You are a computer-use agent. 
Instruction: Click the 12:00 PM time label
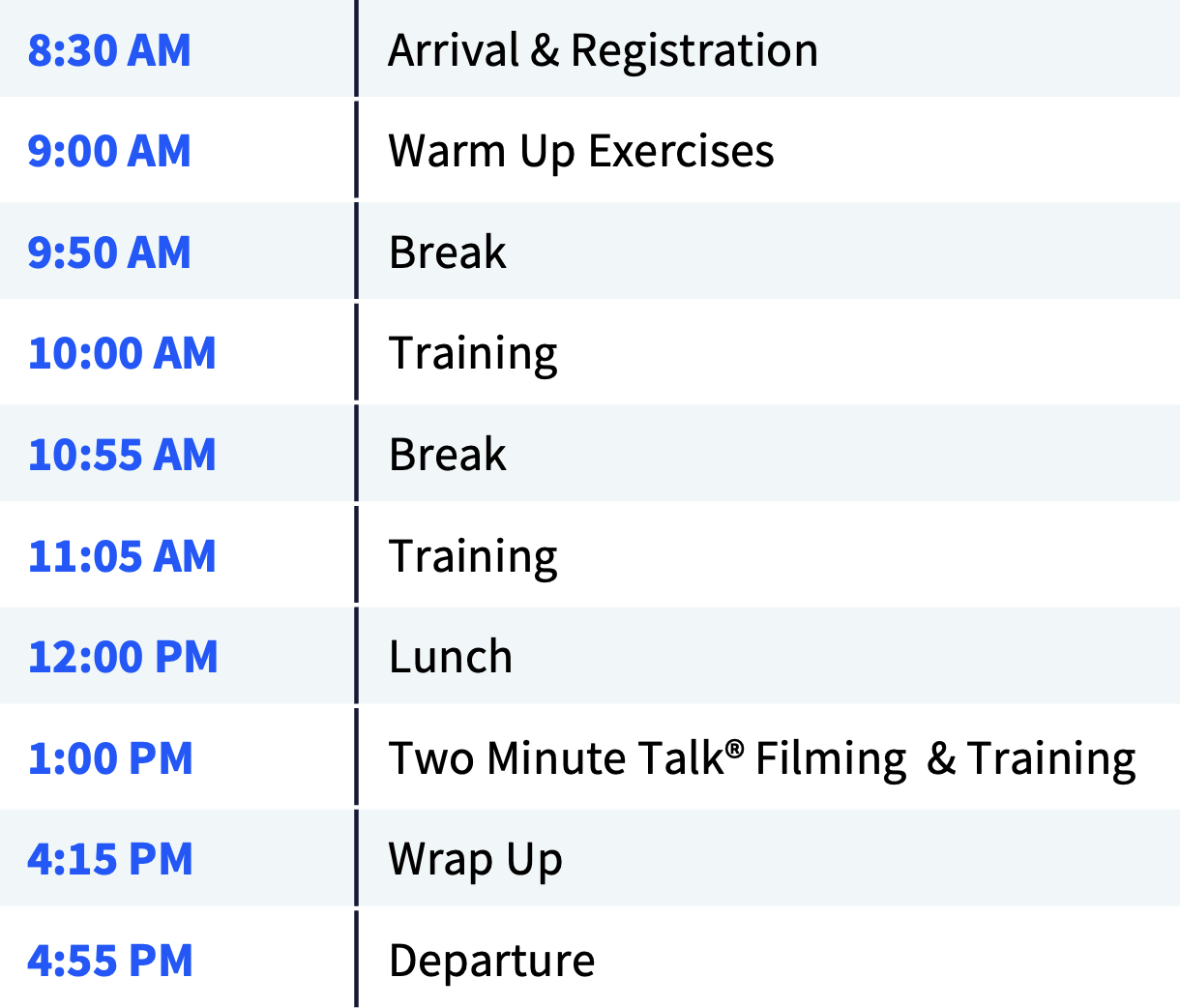tap(123, 657)
